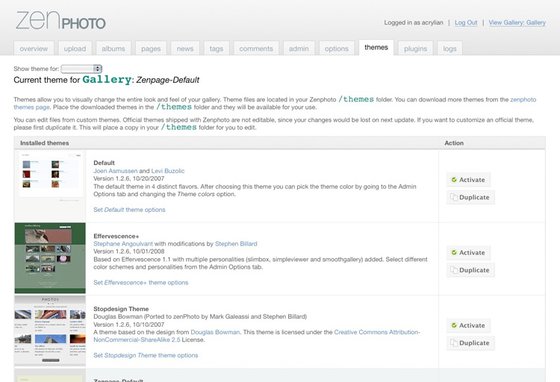Duplicate the Default theme
Screen dimensions: 560x382
470,197
